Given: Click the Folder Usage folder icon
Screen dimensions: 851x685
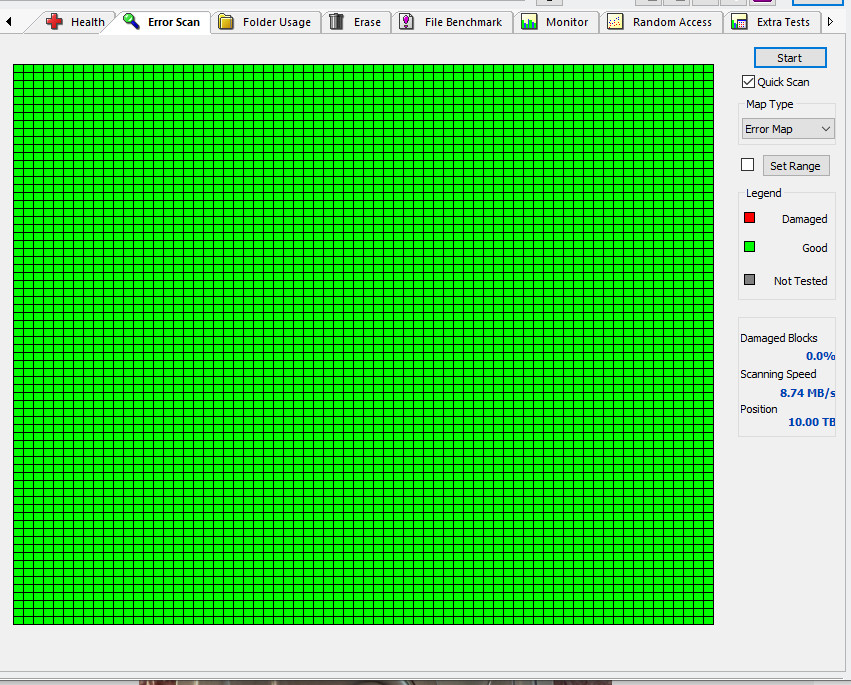Looking at the screenshot, I should click(226, 22).
